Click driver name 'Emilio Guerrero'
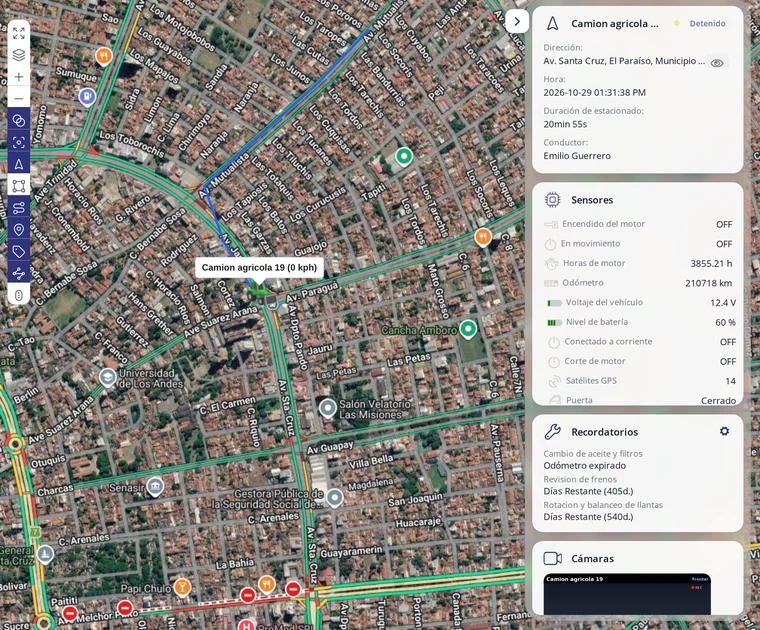Image resolution: width=760 pixels, height=630 pixels. (x=577, y=156)
